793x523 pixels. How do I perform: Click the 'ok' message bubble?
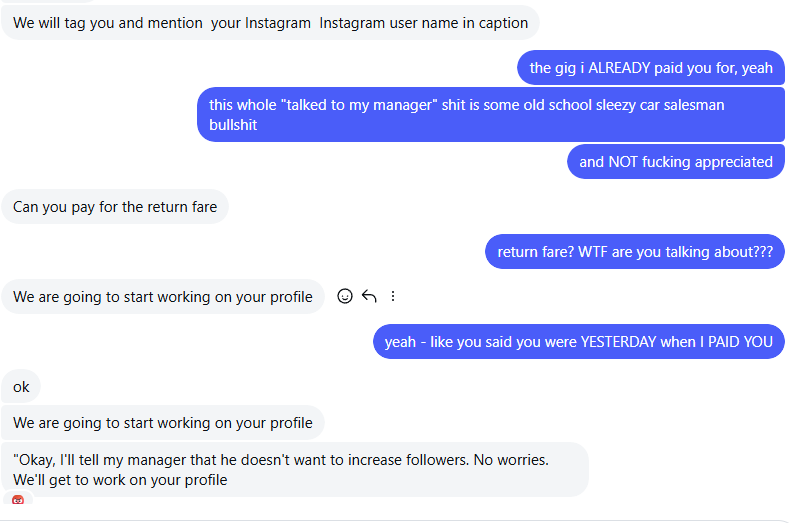click(21, 387)
